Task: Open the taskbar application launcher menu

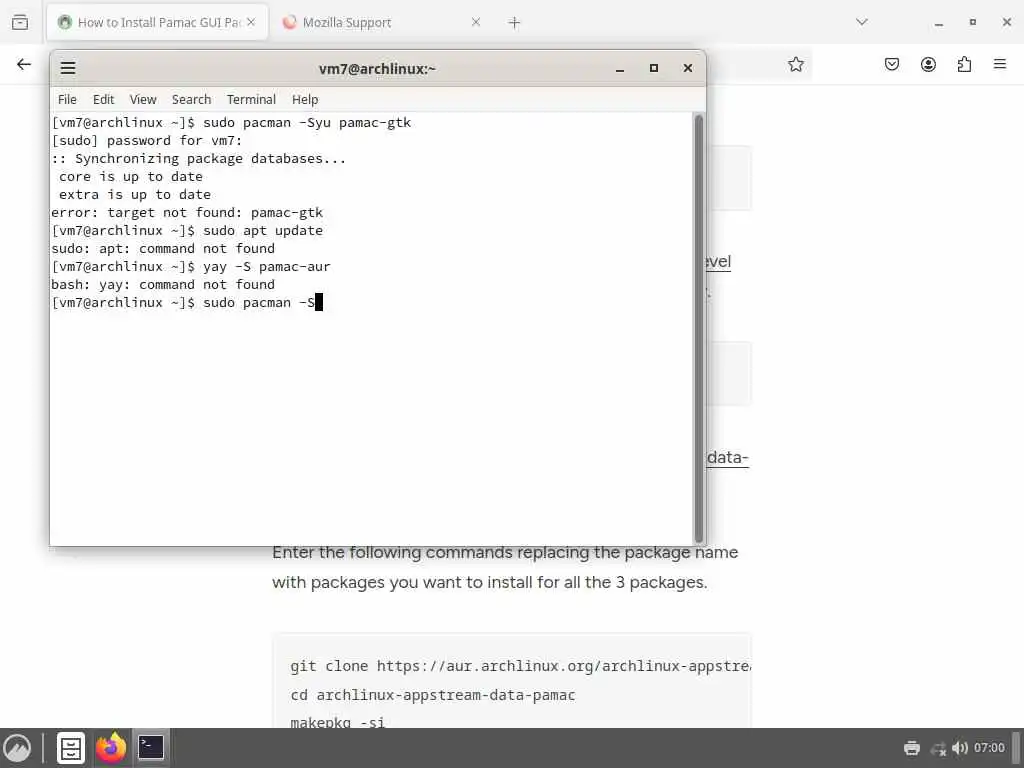Action: click(x=18, y=748)
